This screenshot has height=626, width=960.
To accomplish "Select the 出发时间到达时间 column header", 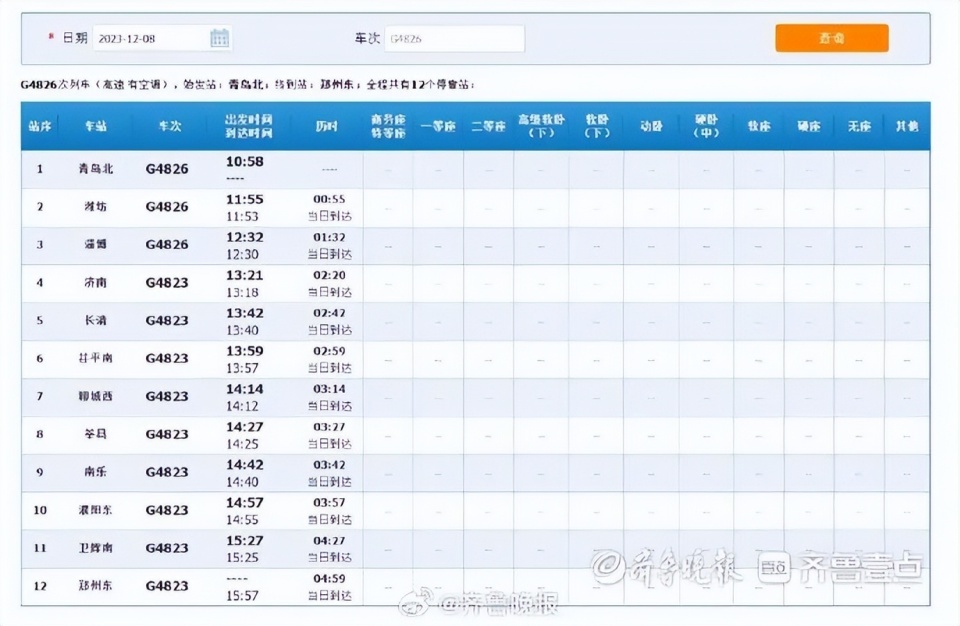I will click(246, 126).
